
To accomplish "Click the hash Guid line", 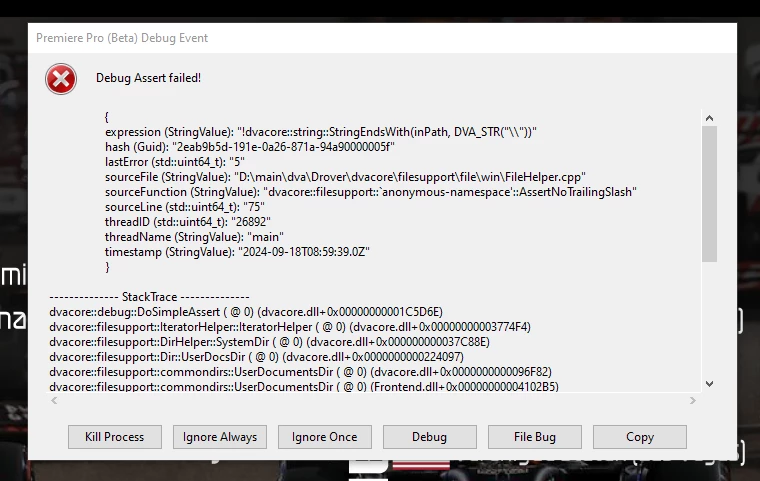I will click(x=250, y=147).
